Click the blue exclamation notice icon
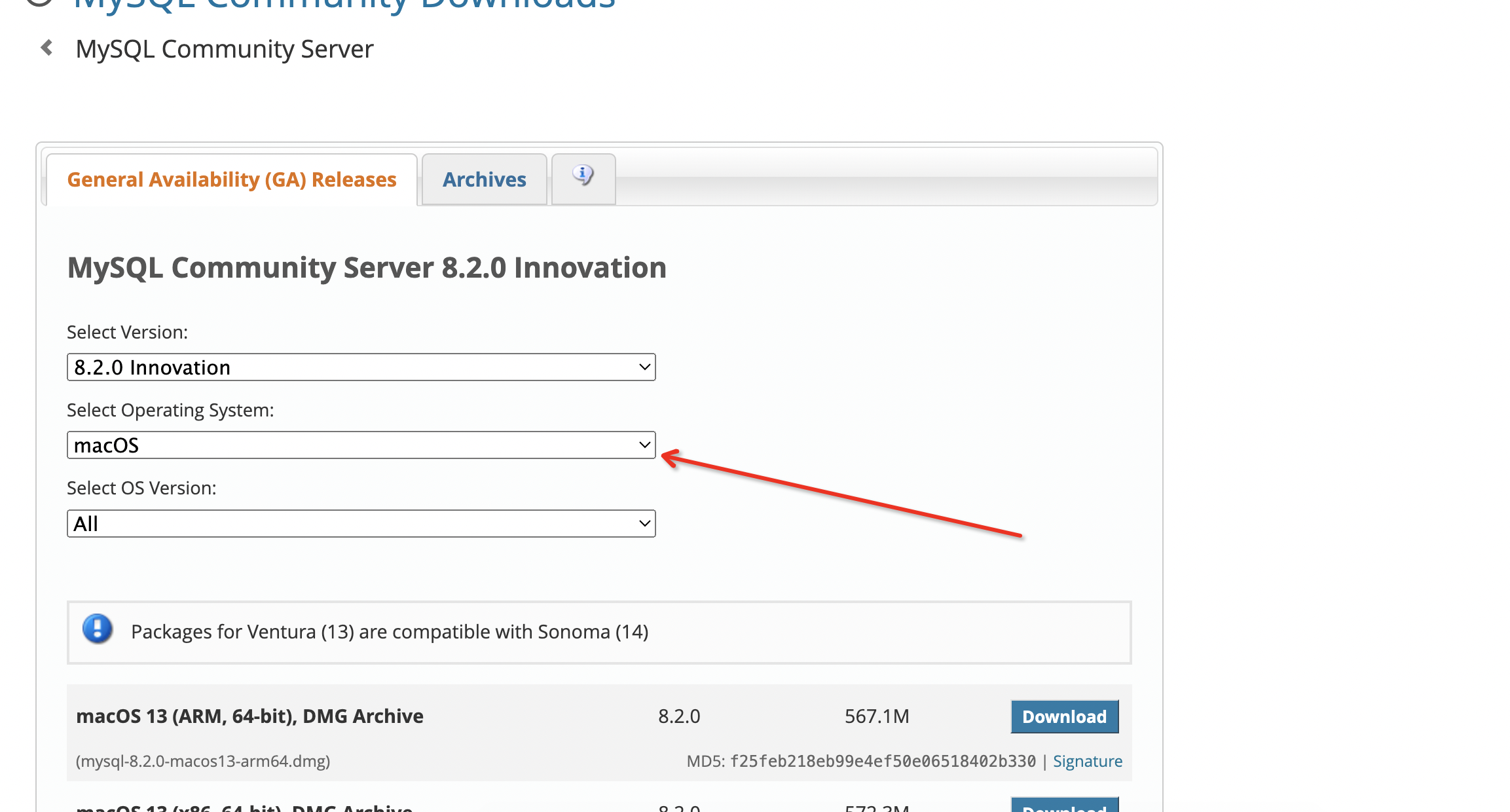1510x812 pixels. point(98,629)
